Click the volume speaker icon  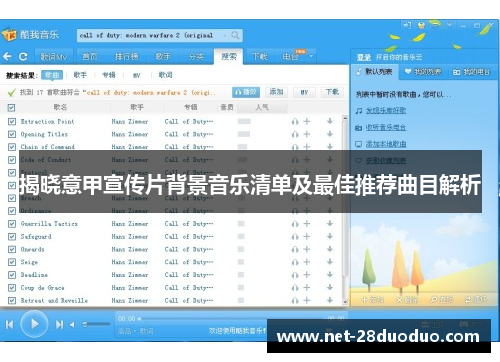(x=72, y=324)
